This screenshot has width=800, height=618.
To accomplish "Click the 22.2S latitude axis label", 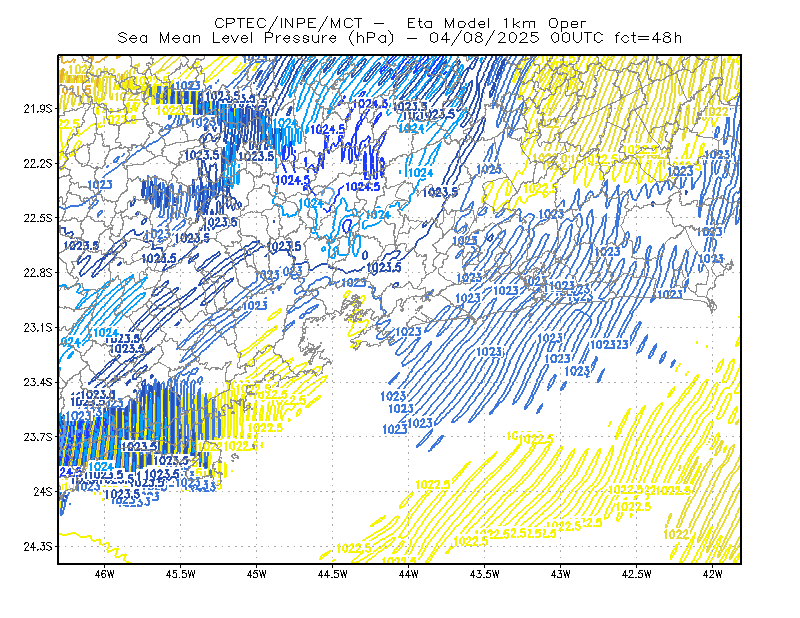I will (38, 163).
